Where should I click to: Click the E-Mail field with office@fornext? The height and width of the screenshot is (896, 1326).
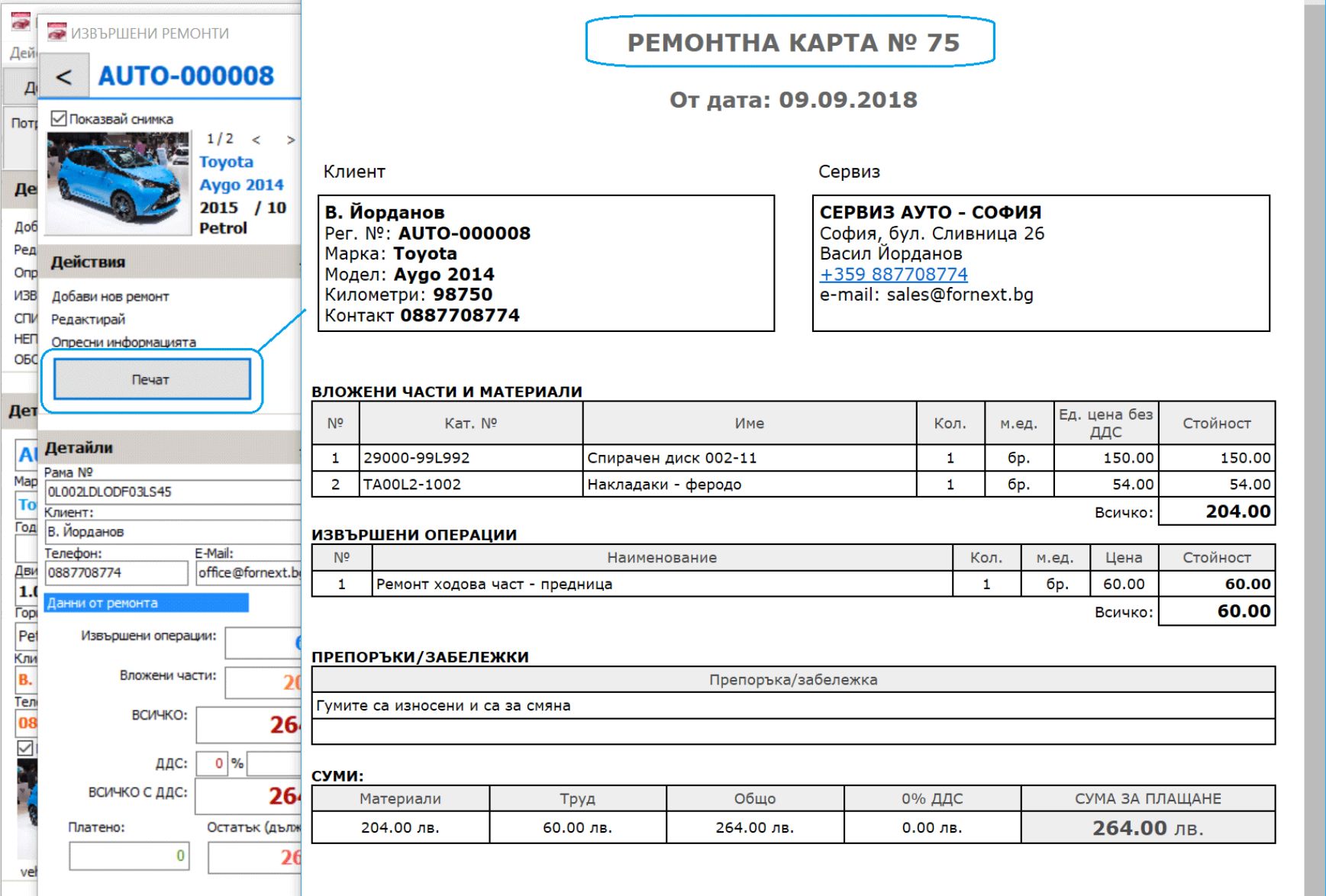[249, 572]
